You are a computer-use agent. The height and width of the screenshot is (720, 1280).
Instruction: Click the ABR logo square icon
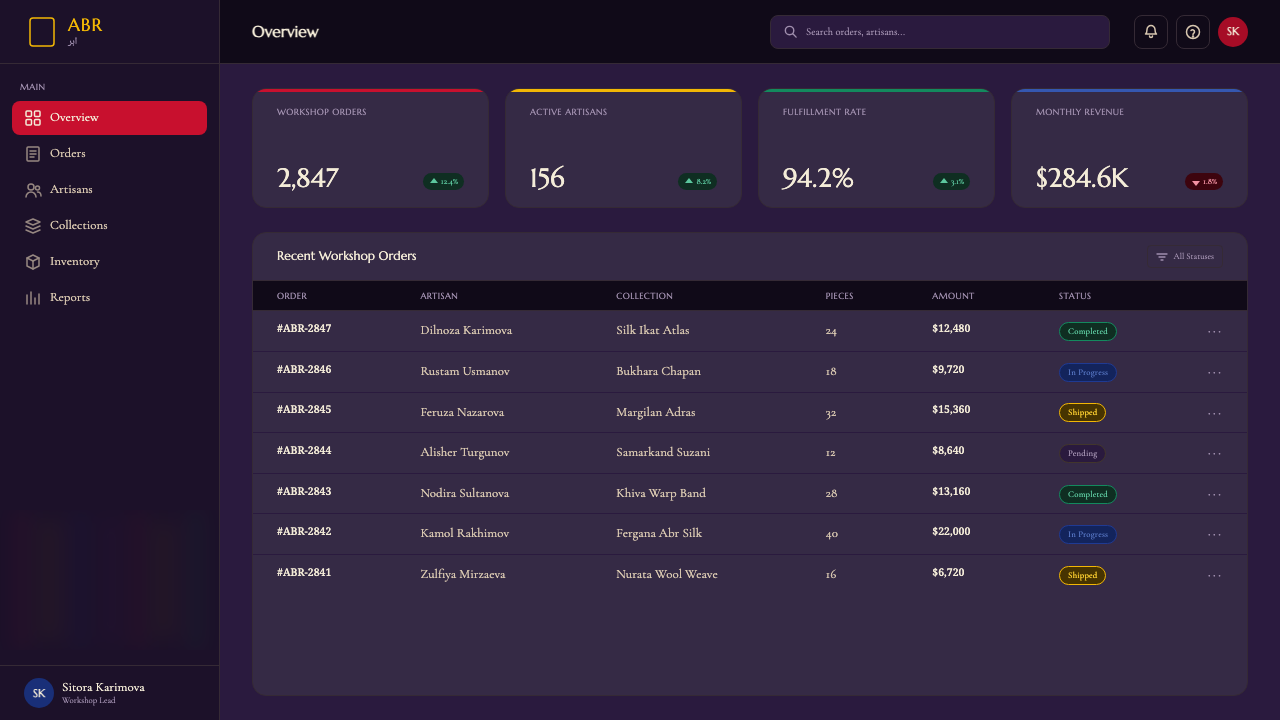(x=42, y=32)
